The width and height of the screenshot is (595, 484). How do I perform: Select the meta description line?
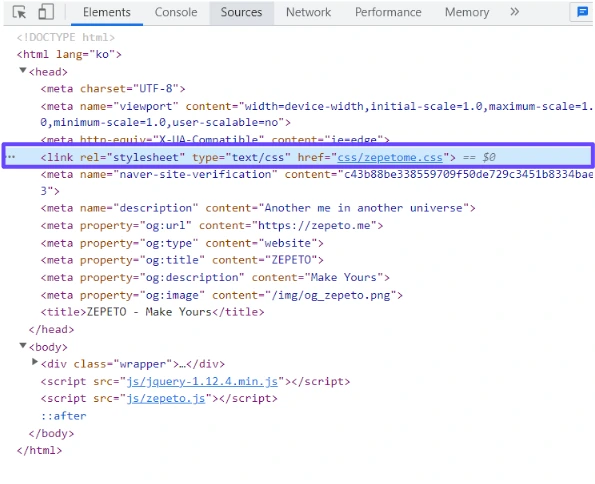(258, 208)
